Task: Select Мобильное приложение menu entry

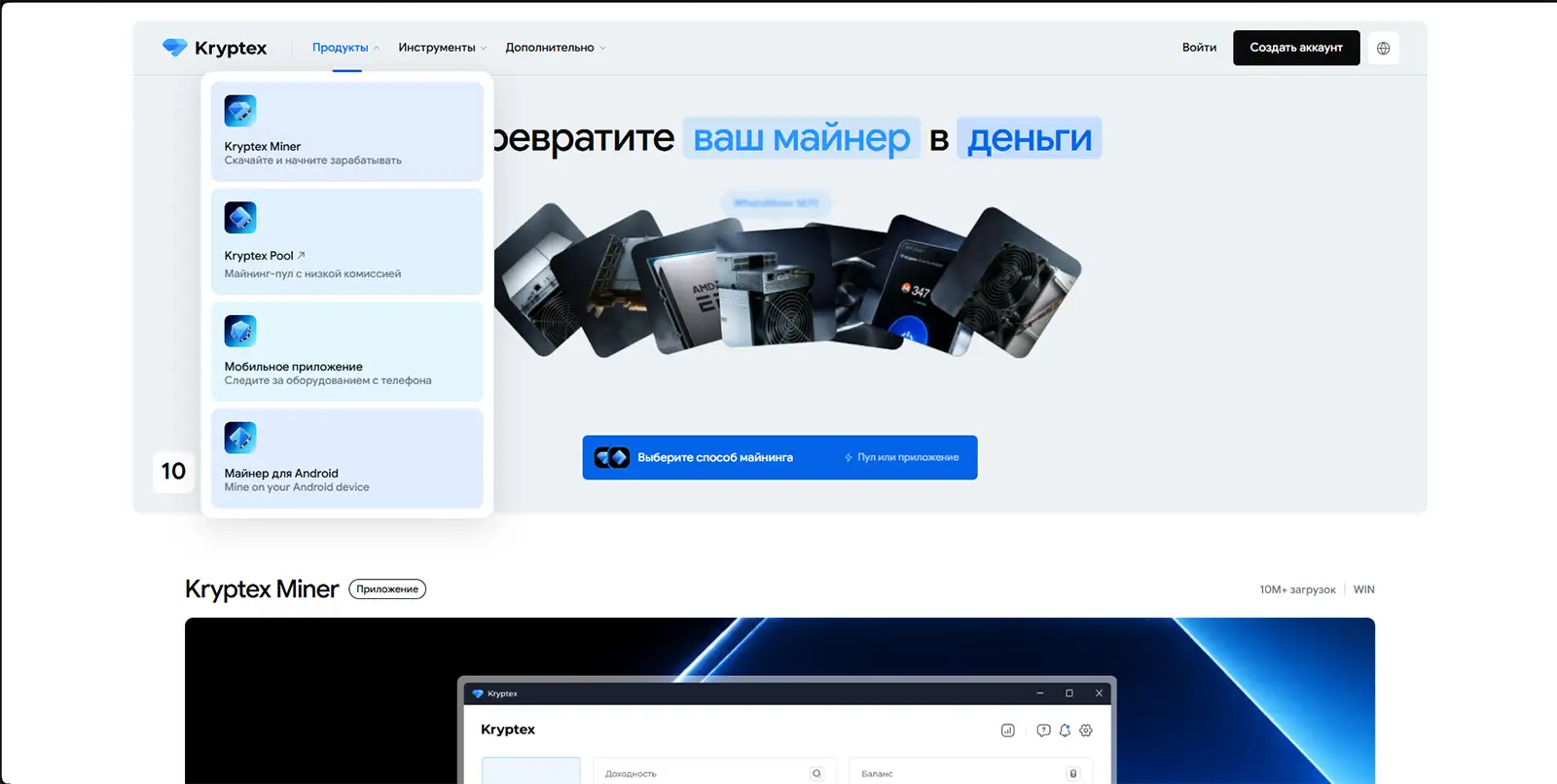Action: coord(347,351)
